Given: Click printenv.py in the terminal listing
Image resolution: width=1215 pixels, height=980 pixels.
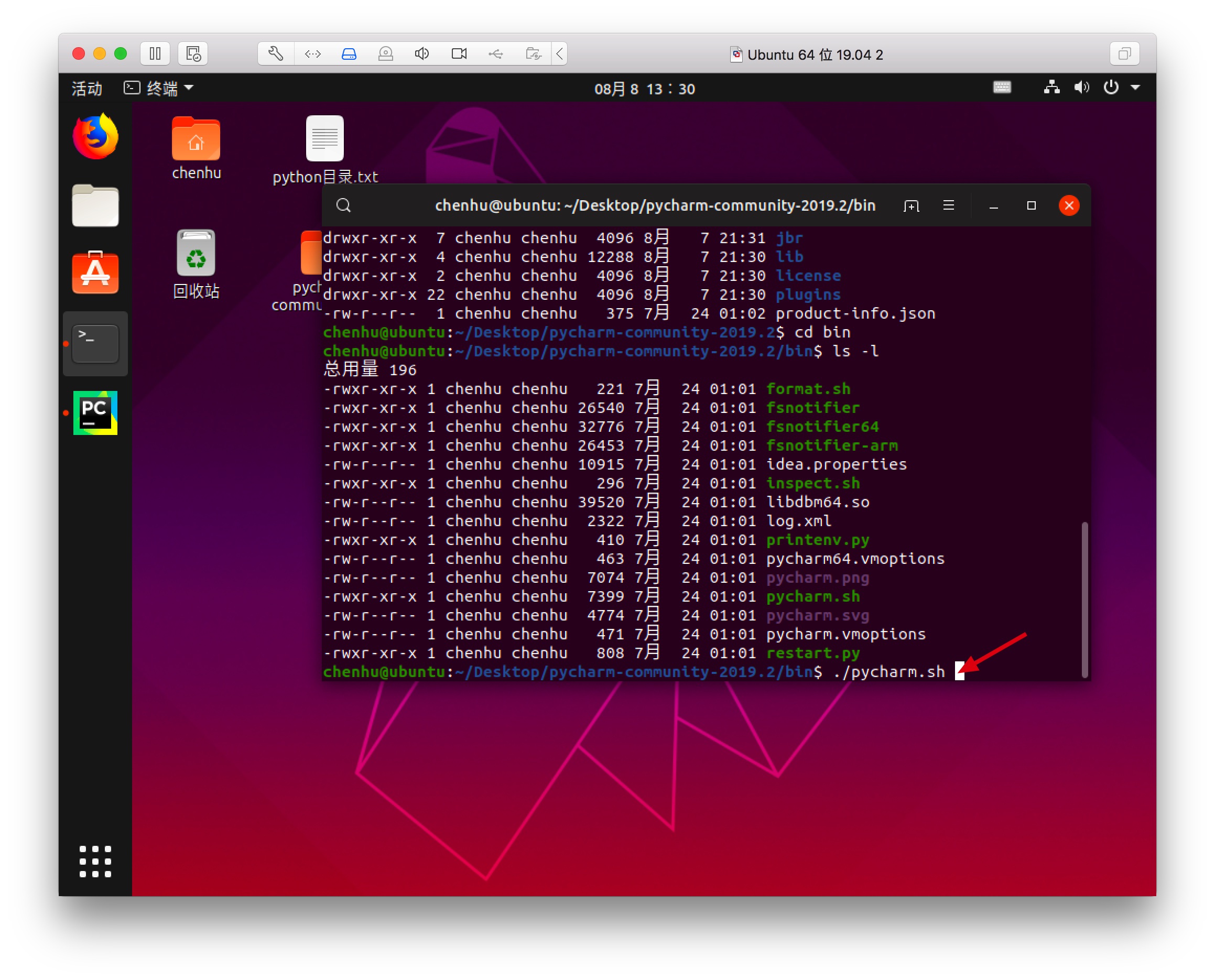Looking at the screenshot, I should 818,540.
